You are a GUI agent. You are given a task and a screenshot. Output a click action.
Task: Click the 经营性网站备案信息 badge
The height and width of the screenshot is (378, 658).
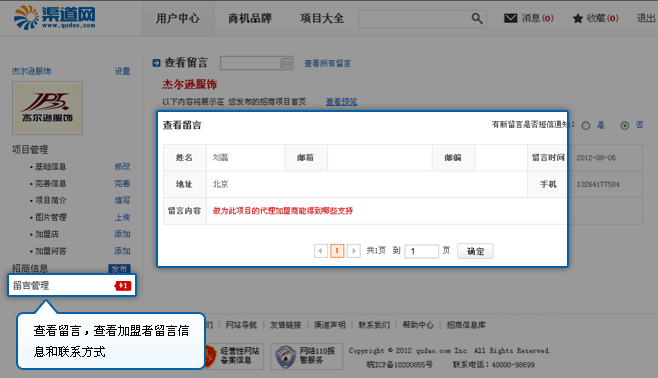pos(234,356)
